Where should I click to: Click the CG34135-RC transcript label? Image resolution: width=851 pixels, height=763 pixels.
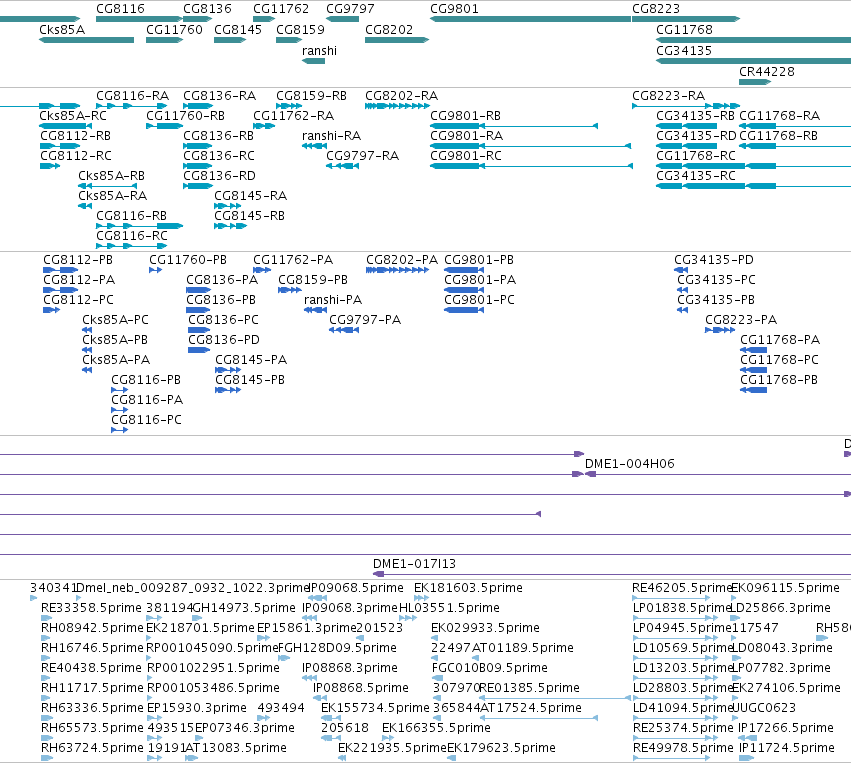tap(696, 176)
